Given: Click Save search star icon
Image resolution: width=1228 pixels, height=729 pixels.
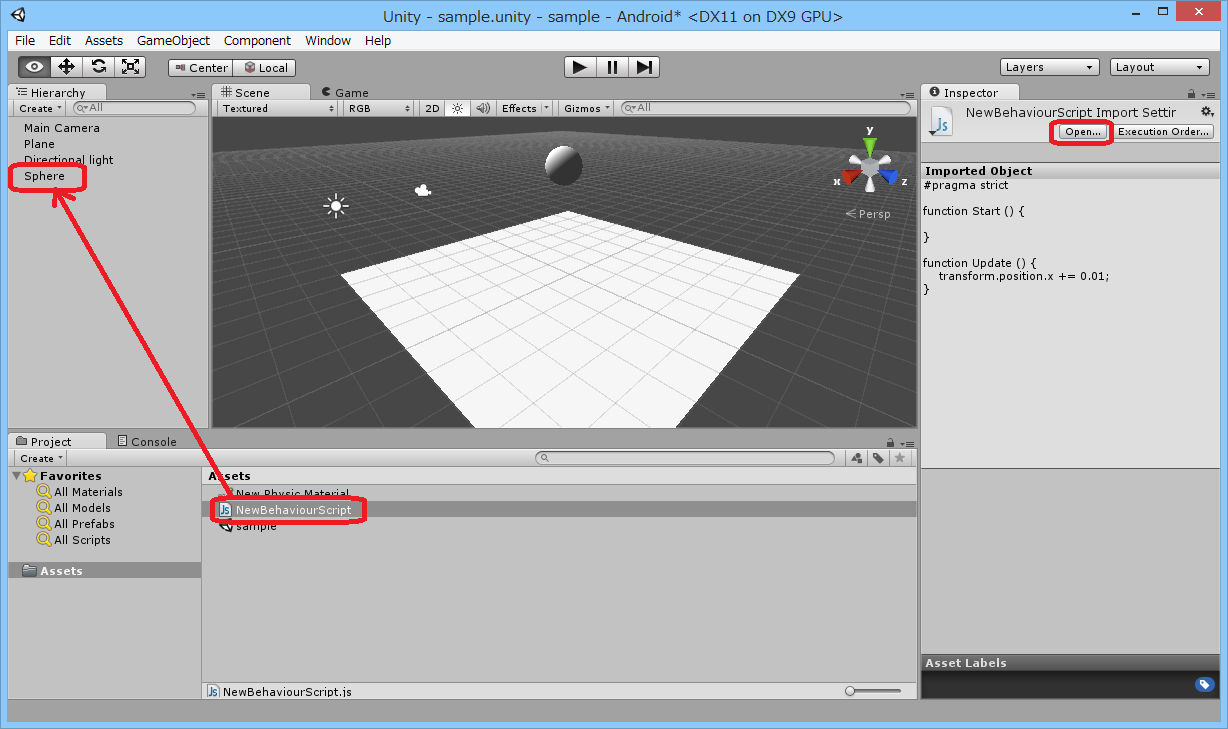Looking at the screenshot, I should pyautogui.click(x=899, y=458).
